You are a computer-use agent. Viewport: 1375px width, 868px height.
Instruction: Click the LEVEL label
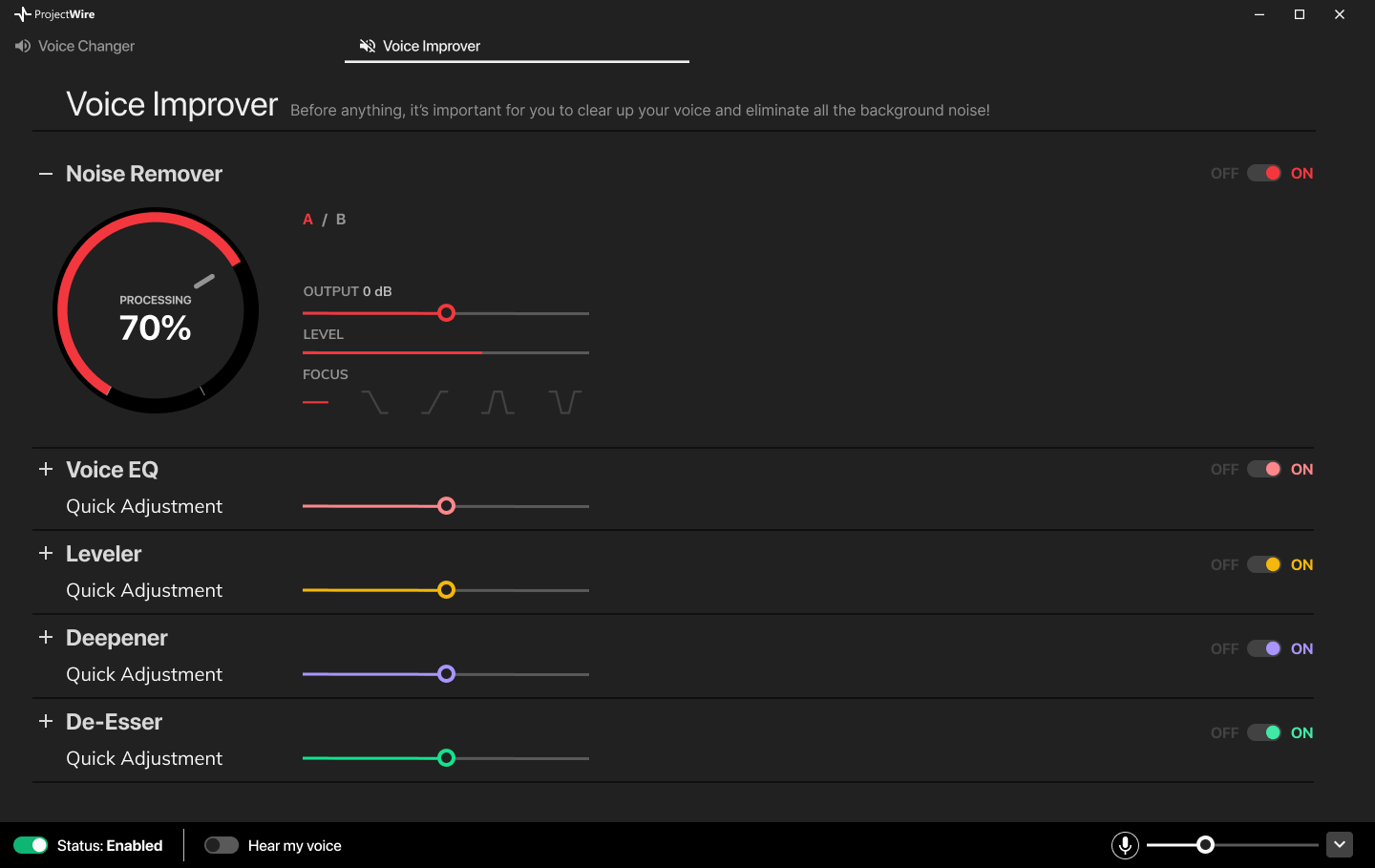point(324,334)
